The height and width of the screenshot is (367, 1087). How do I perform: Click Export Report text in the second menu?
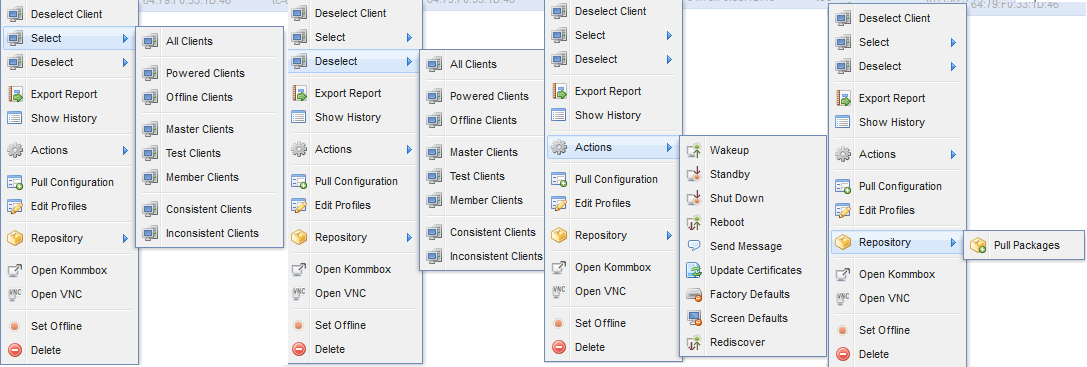coord(348,94)
